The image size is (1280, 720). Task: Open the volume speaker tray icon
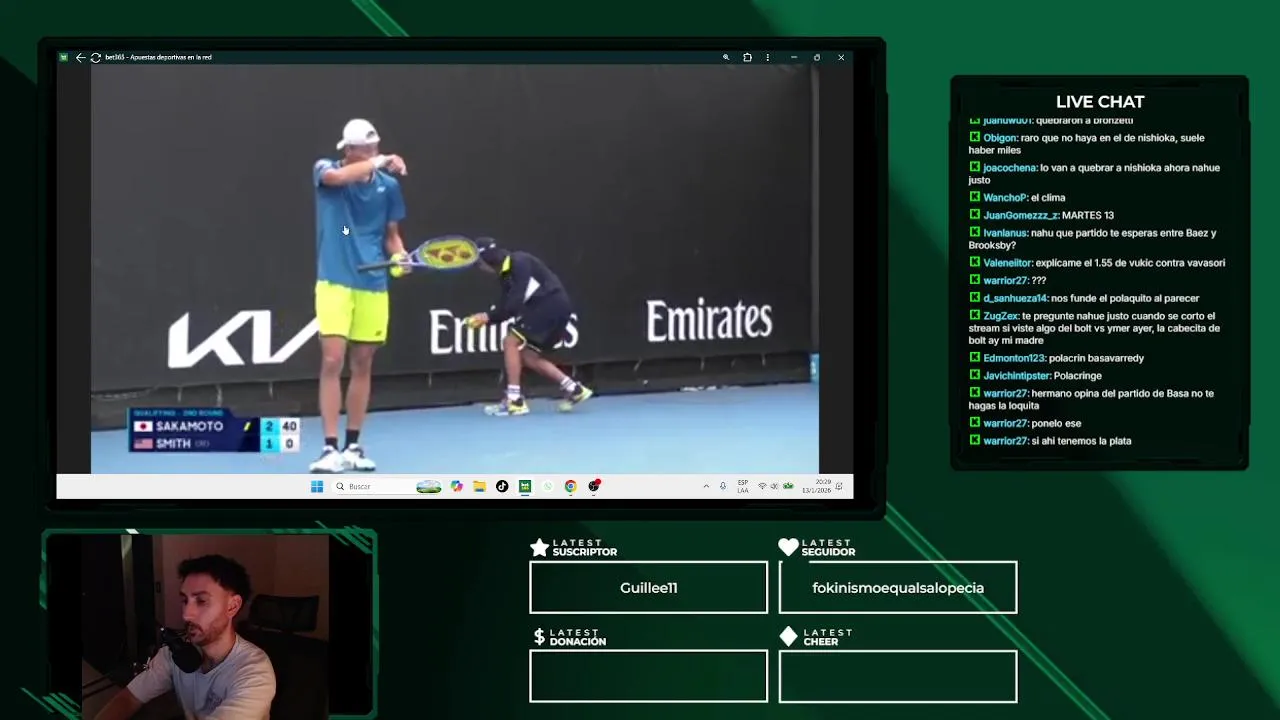point(774,486)
